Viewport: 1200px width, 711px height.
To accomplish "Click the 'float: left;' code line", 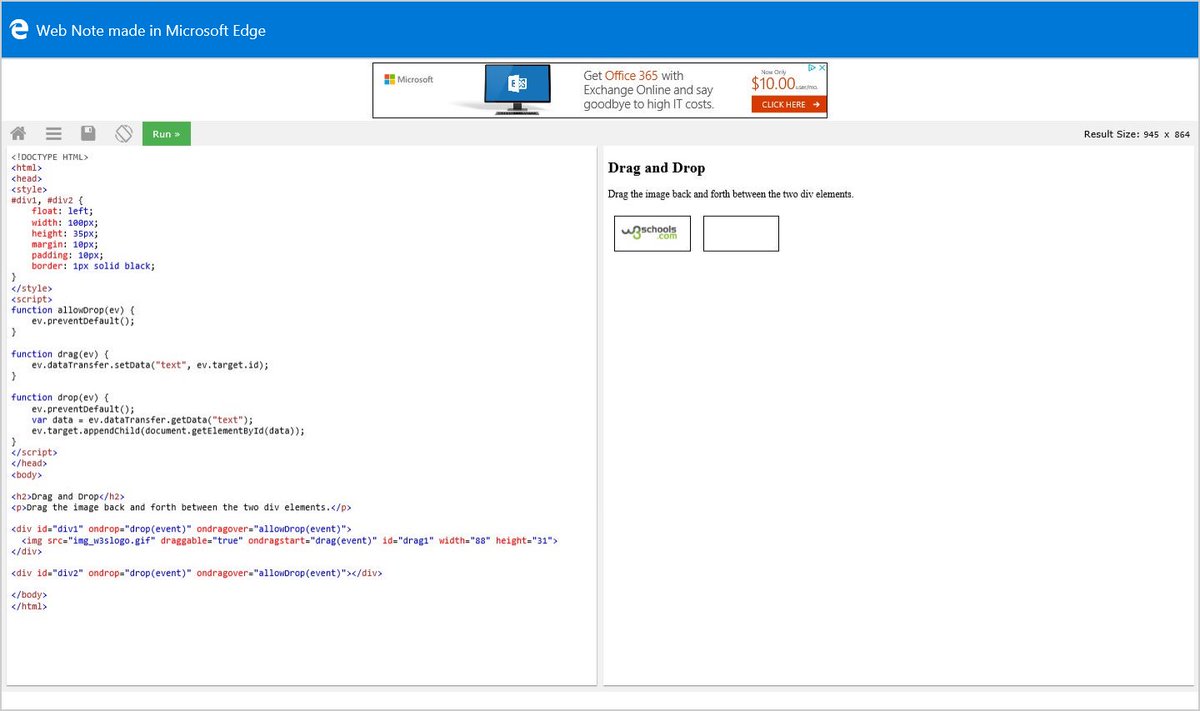I will pyautogui.click(x=62, y=211).
